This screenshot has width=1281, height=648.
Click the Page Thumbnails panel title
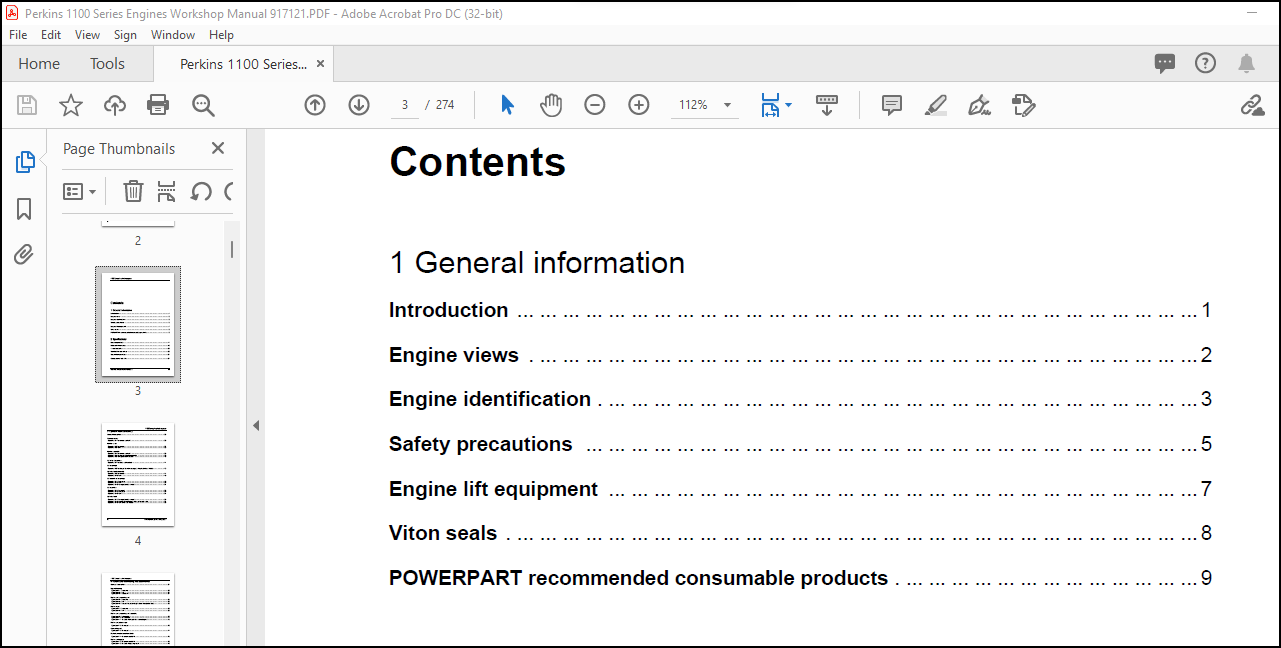[119, 148]
